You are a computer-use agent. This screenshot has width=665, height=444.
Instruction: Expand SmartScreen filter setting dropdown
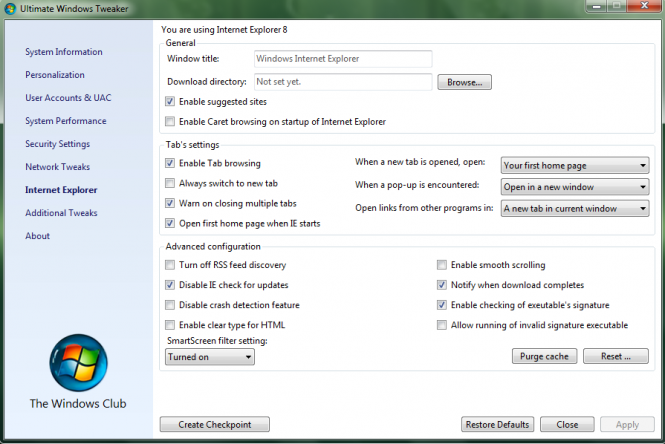(210, 356)
